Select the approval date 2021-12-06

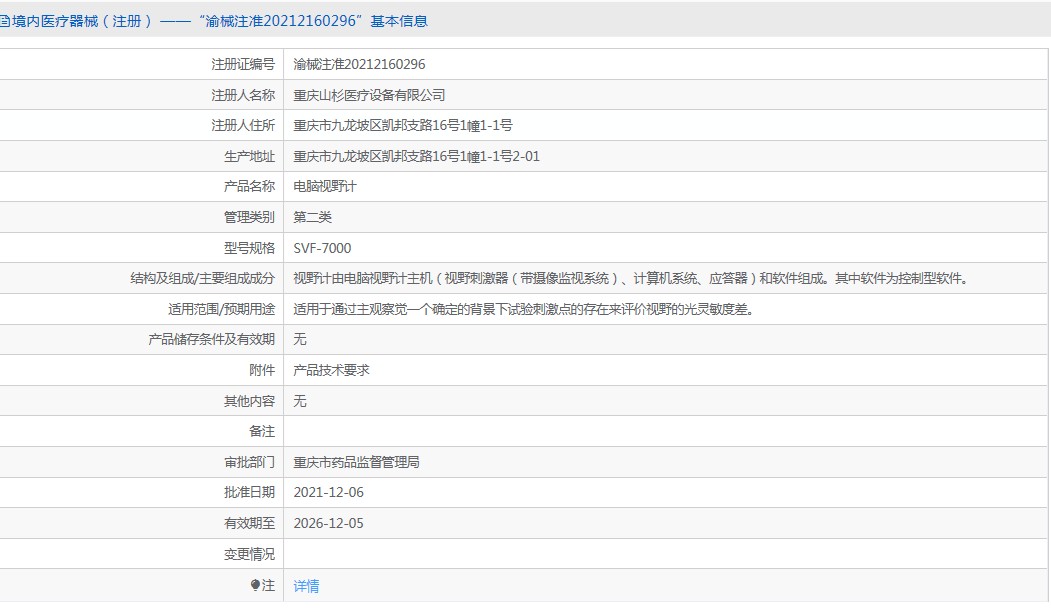click(x=329, y=493)
